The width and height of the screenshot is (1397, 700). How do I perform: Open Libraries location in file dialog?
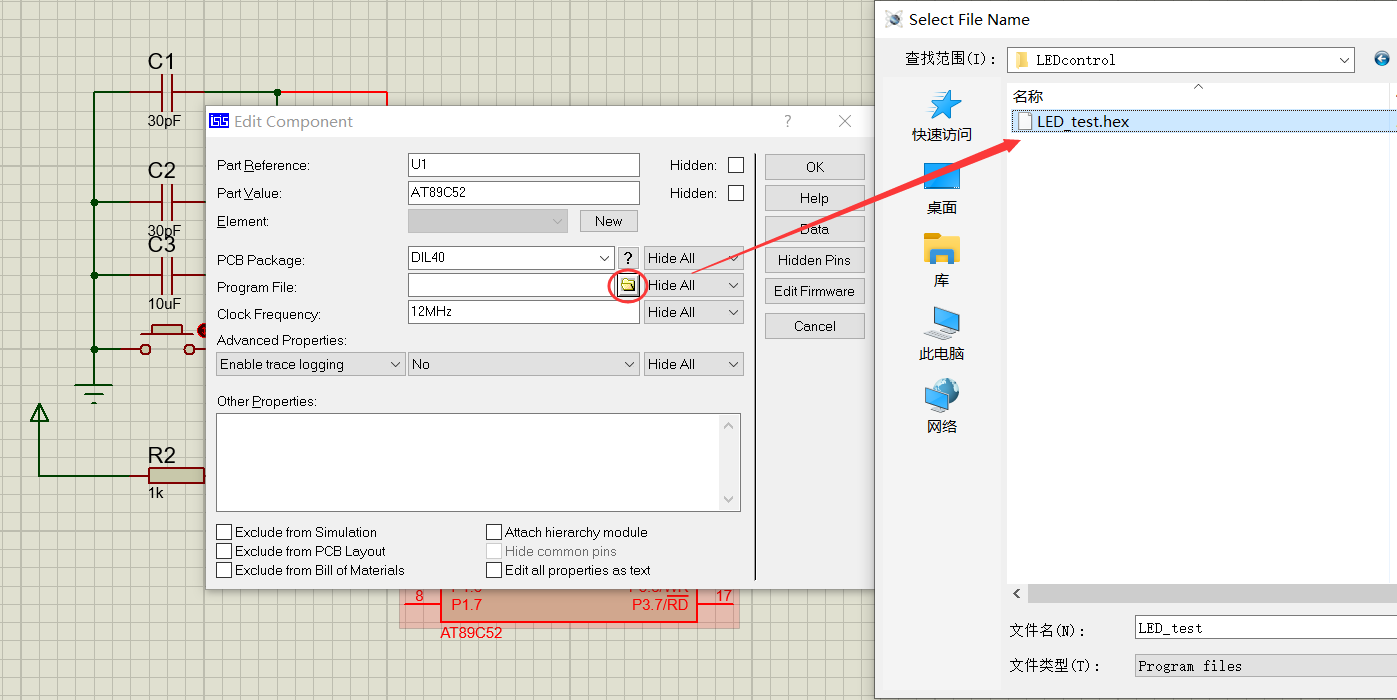coord(941,262)
